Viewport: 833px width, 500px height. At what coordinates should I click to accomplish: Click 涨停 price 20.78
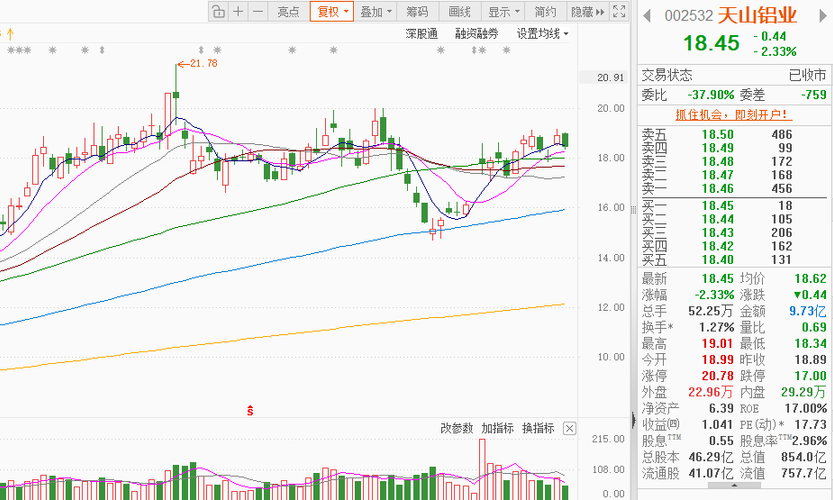[717, 376]
